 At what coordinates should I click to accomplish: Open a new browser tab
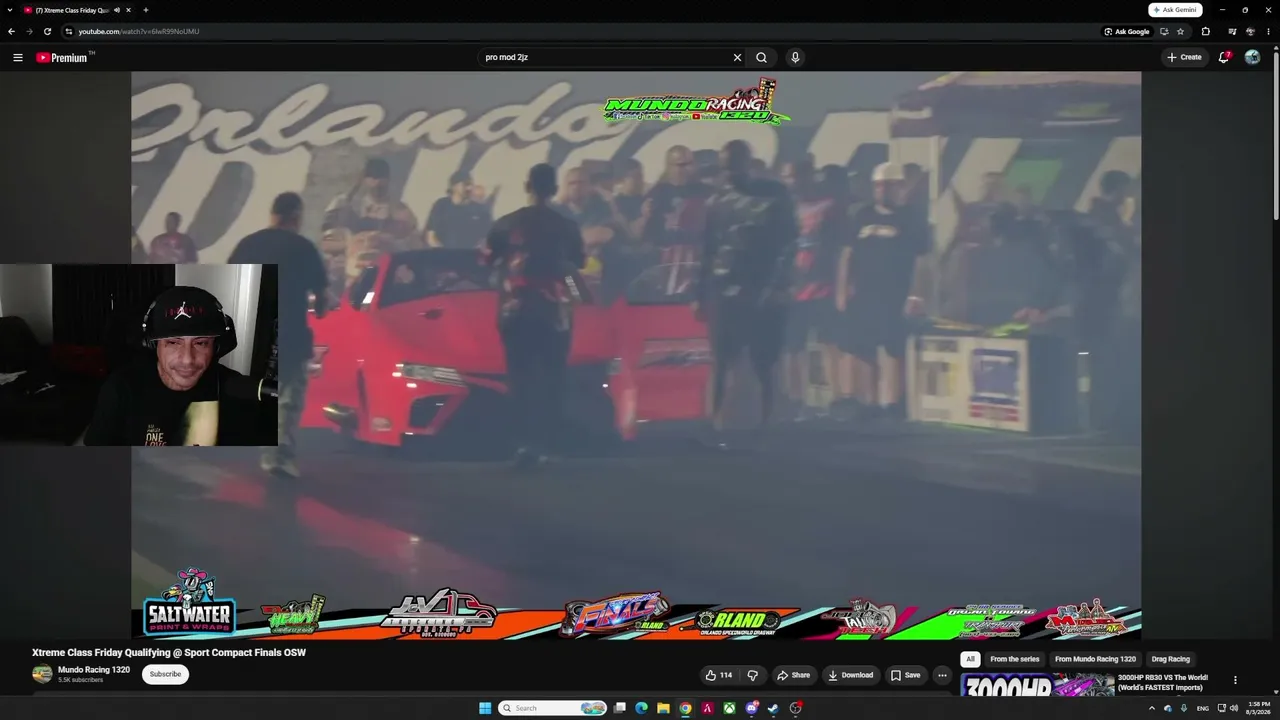click(146, 10)
